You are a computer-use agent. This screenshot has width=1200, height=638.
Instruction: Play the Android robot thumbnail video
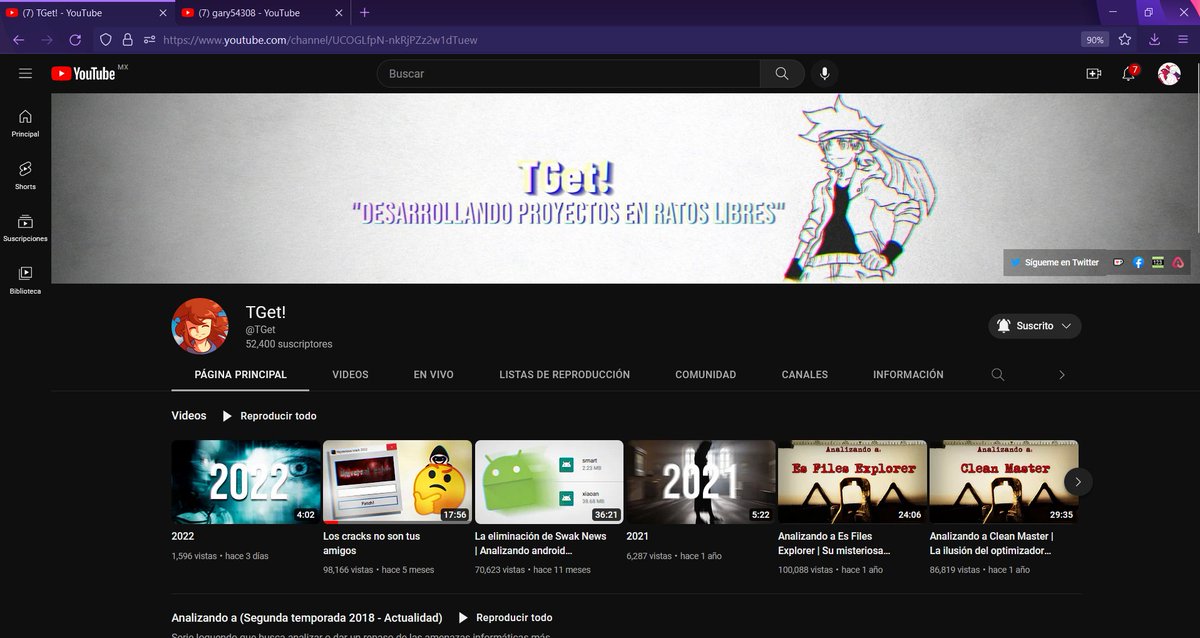pos(549,482)
